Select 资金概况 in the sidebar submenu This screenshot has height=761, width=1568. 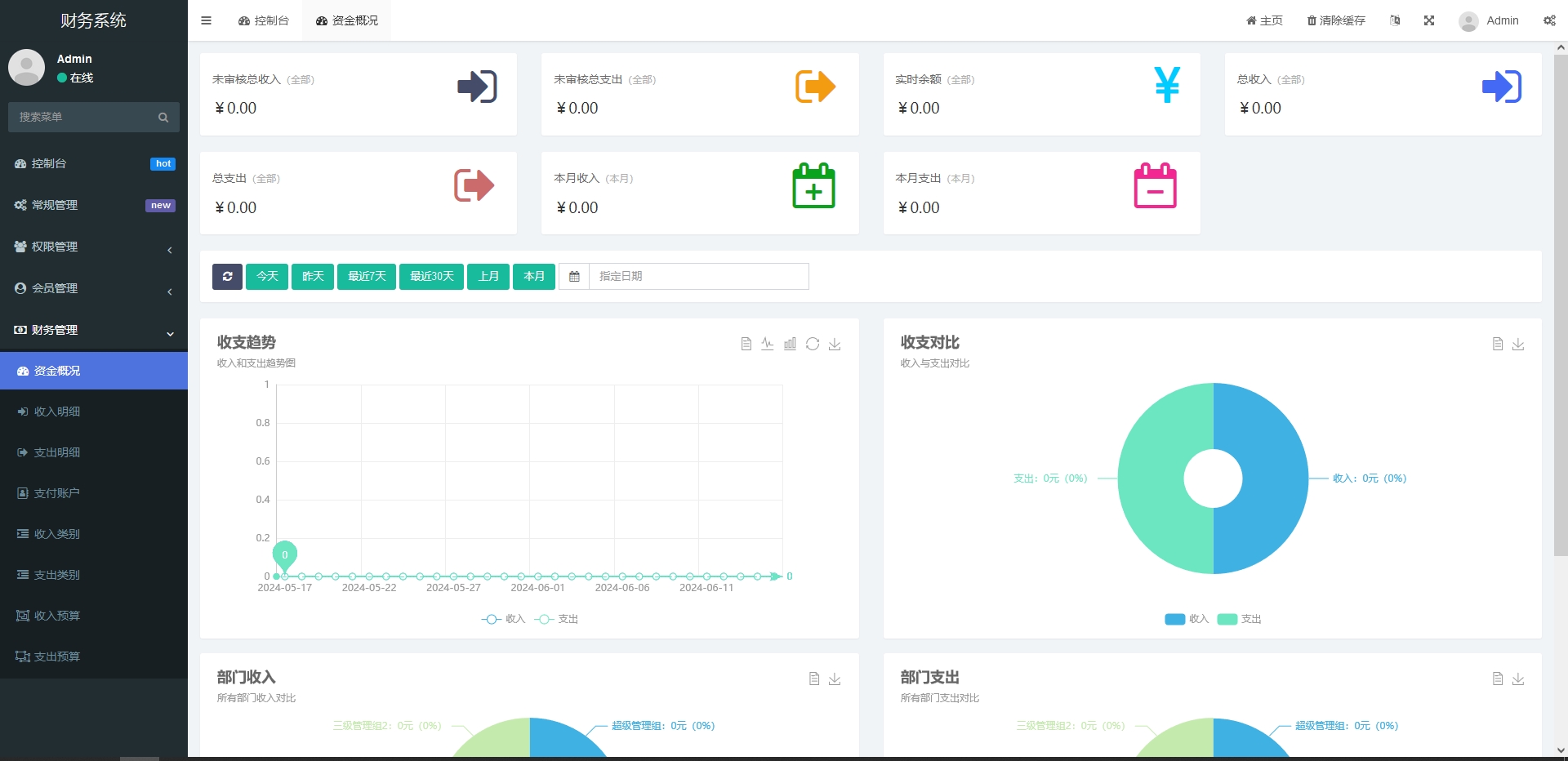pos(94,371)
